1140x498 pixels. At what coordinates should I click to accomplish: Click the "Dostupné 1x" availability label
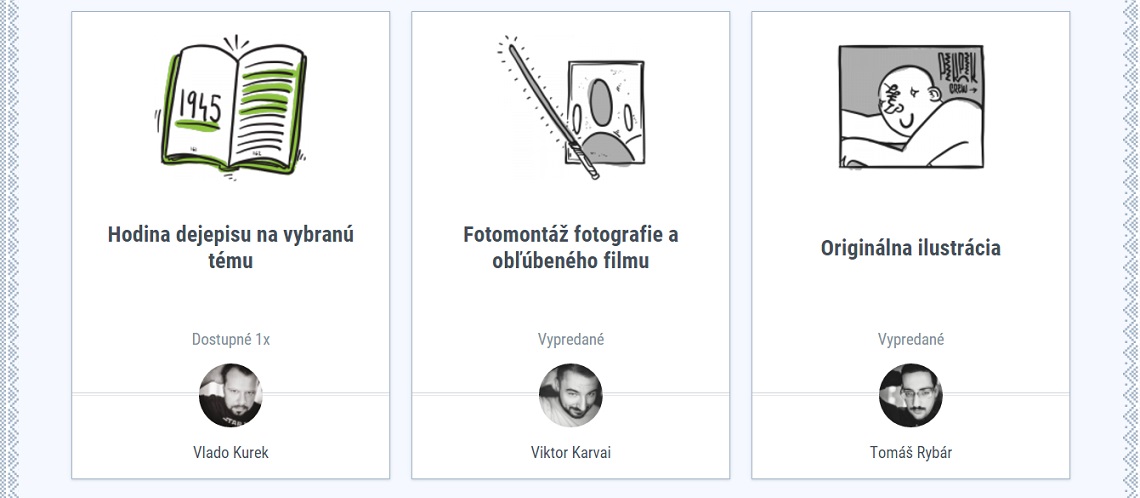231,339
